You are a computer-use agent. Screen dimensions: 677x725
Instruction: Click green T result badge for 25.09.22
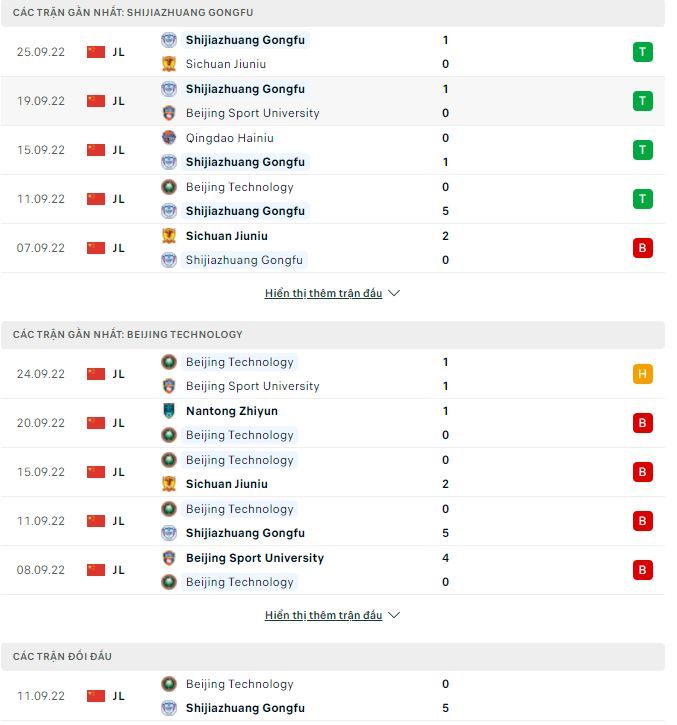coord(642,52)
